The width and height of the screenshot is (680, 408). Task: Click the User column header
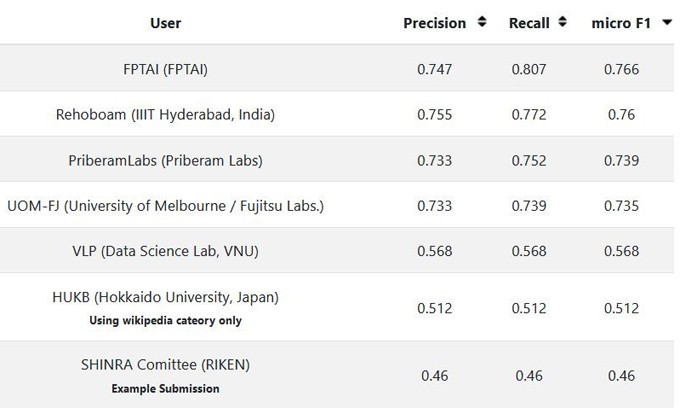click(166, 22)
